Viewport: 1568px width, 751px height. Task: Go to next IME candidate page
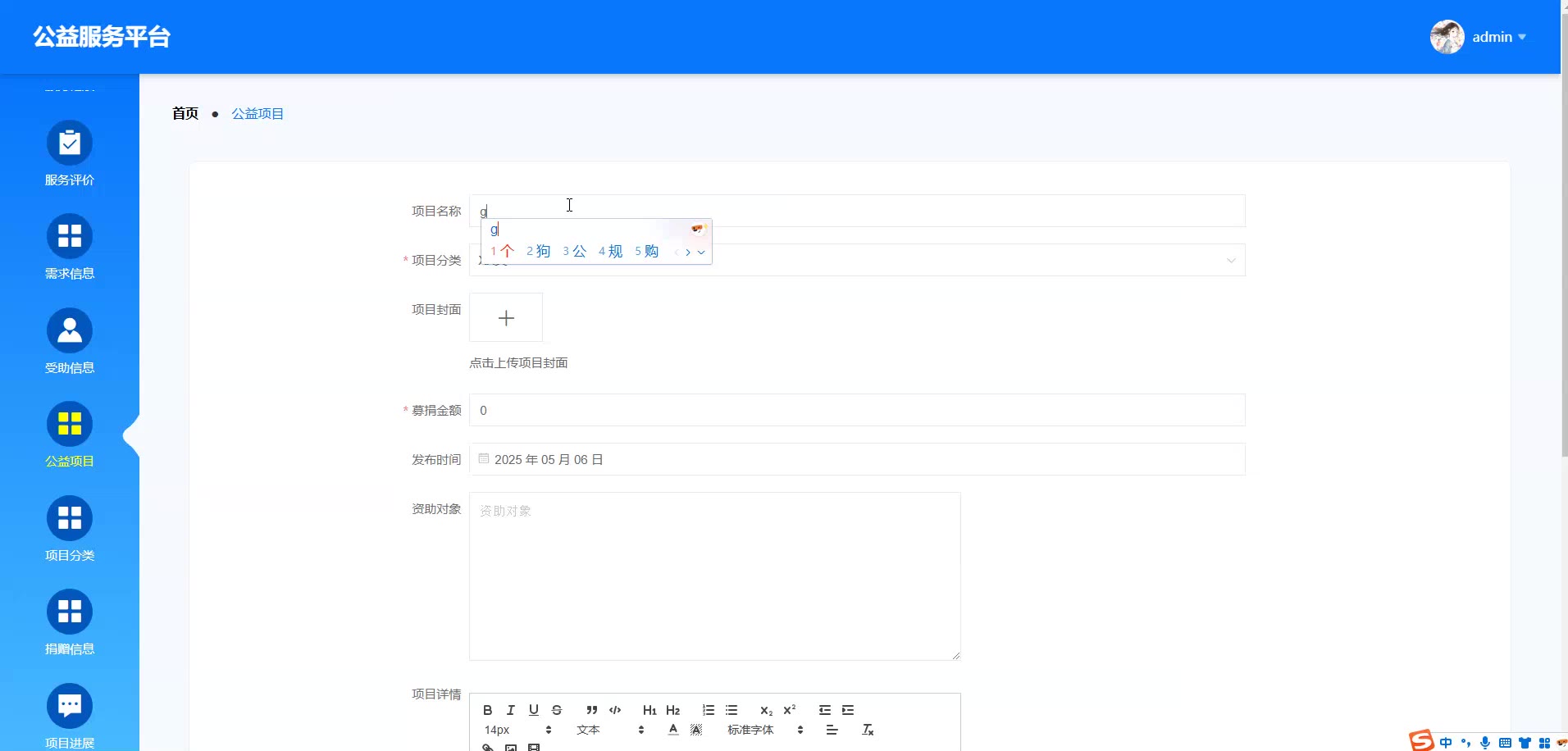(x=688, y=253)
